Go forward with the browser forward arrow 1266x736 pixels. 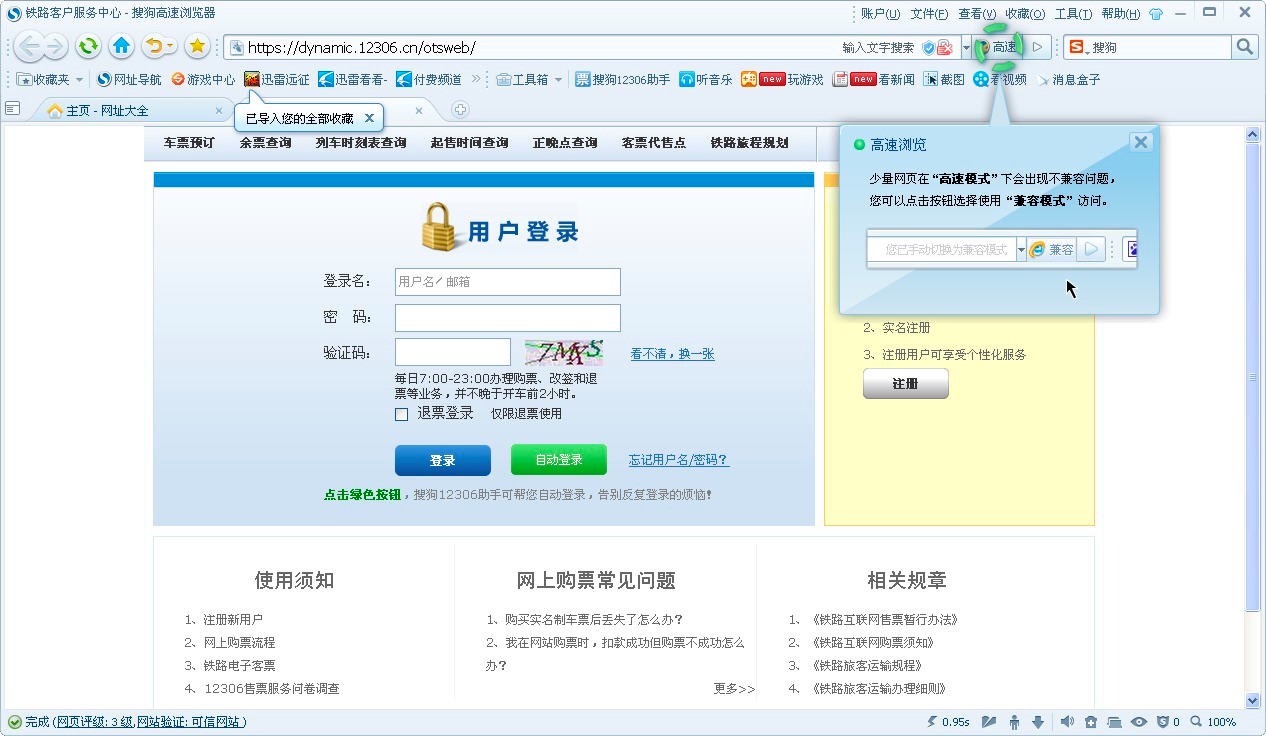pos(54,46)
